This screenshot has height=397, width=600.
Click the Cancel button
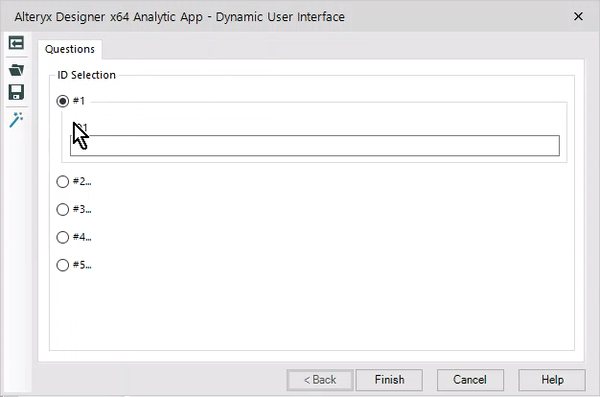[x=470, y=380]
